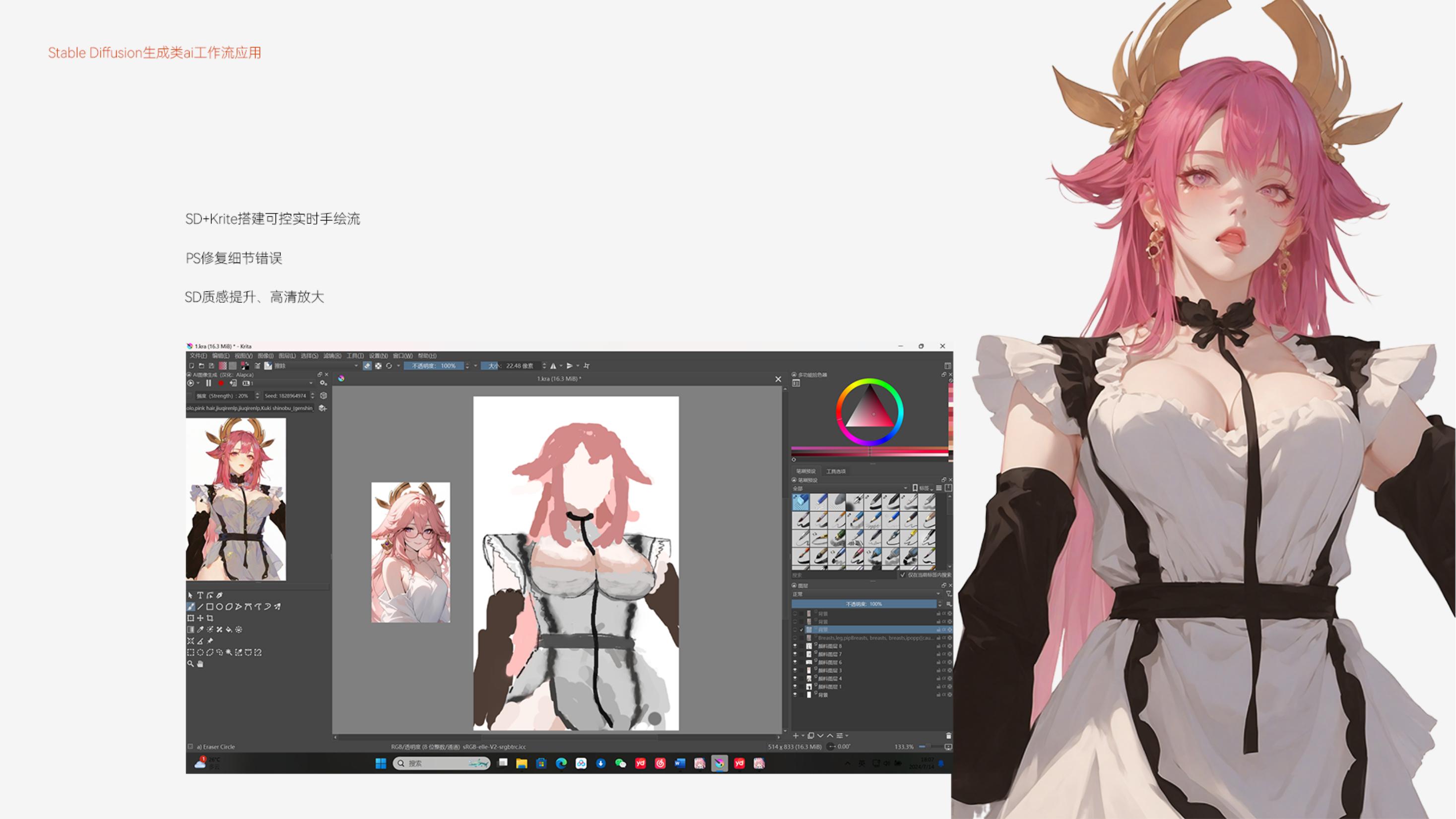Pause the AI live generation
The image size is (1456, 819).
[x=208, y=383]
